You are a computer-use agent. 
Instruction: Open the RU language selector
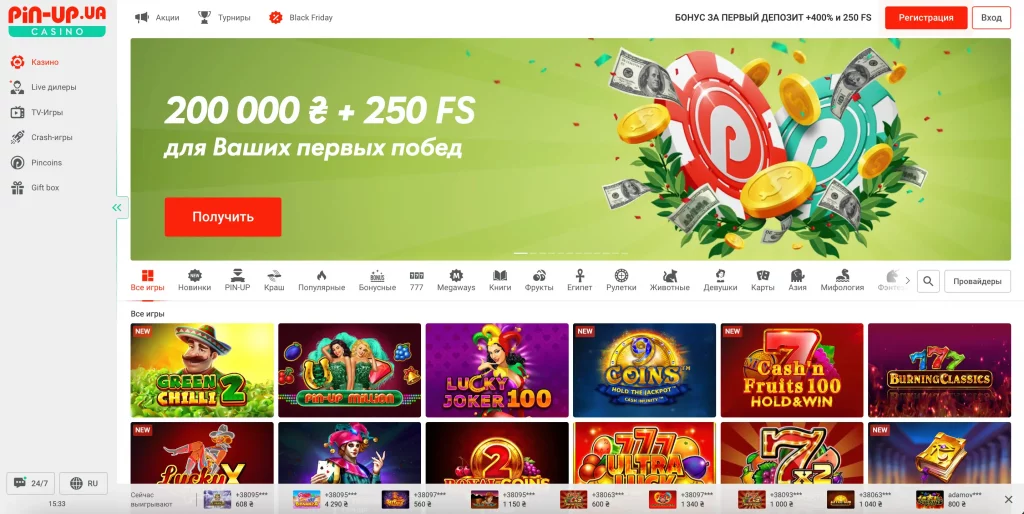(x=84, y=483)
